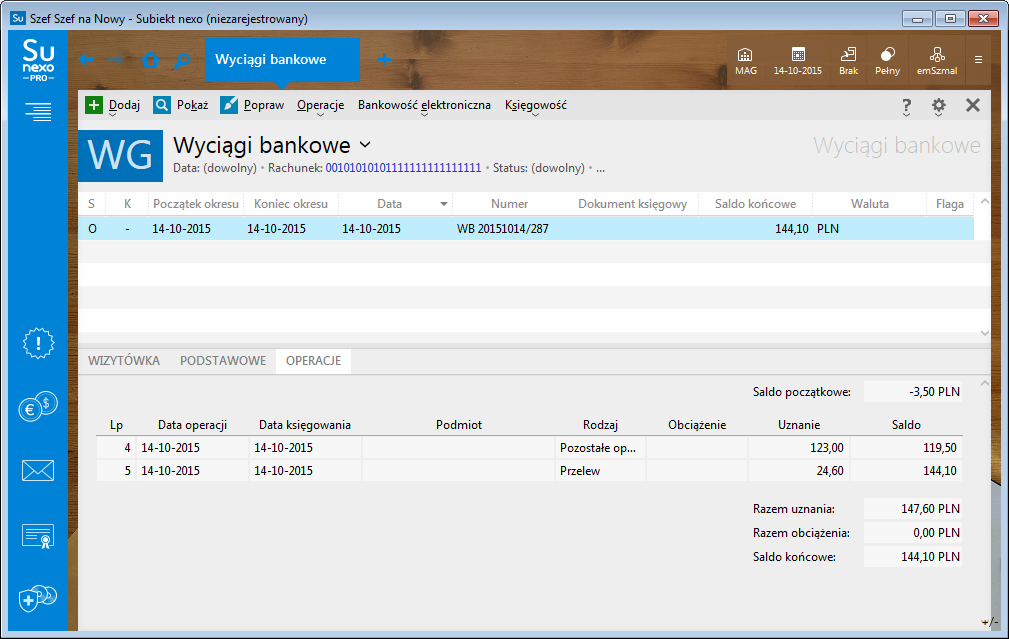Select the OPERACJE tab
This screenshot has width=1009, height=639.
tap(313, 360)
